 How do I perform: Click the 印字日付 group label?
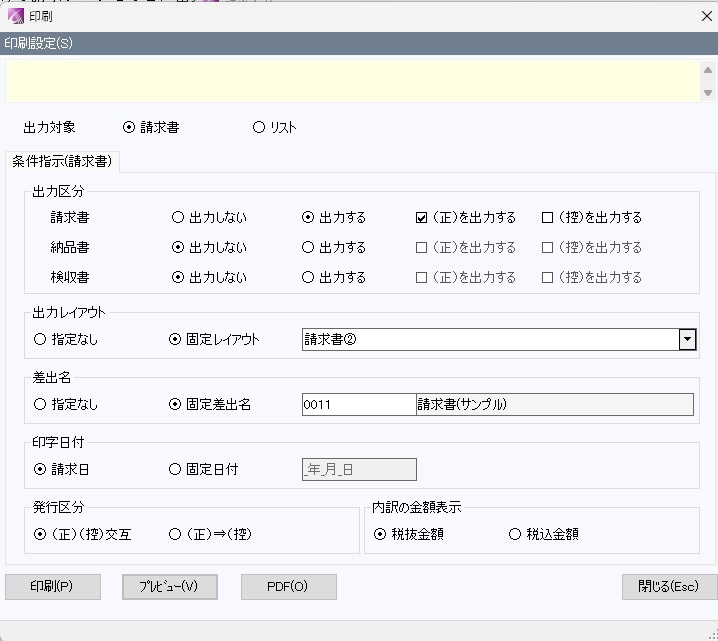[x=58, y=442]
